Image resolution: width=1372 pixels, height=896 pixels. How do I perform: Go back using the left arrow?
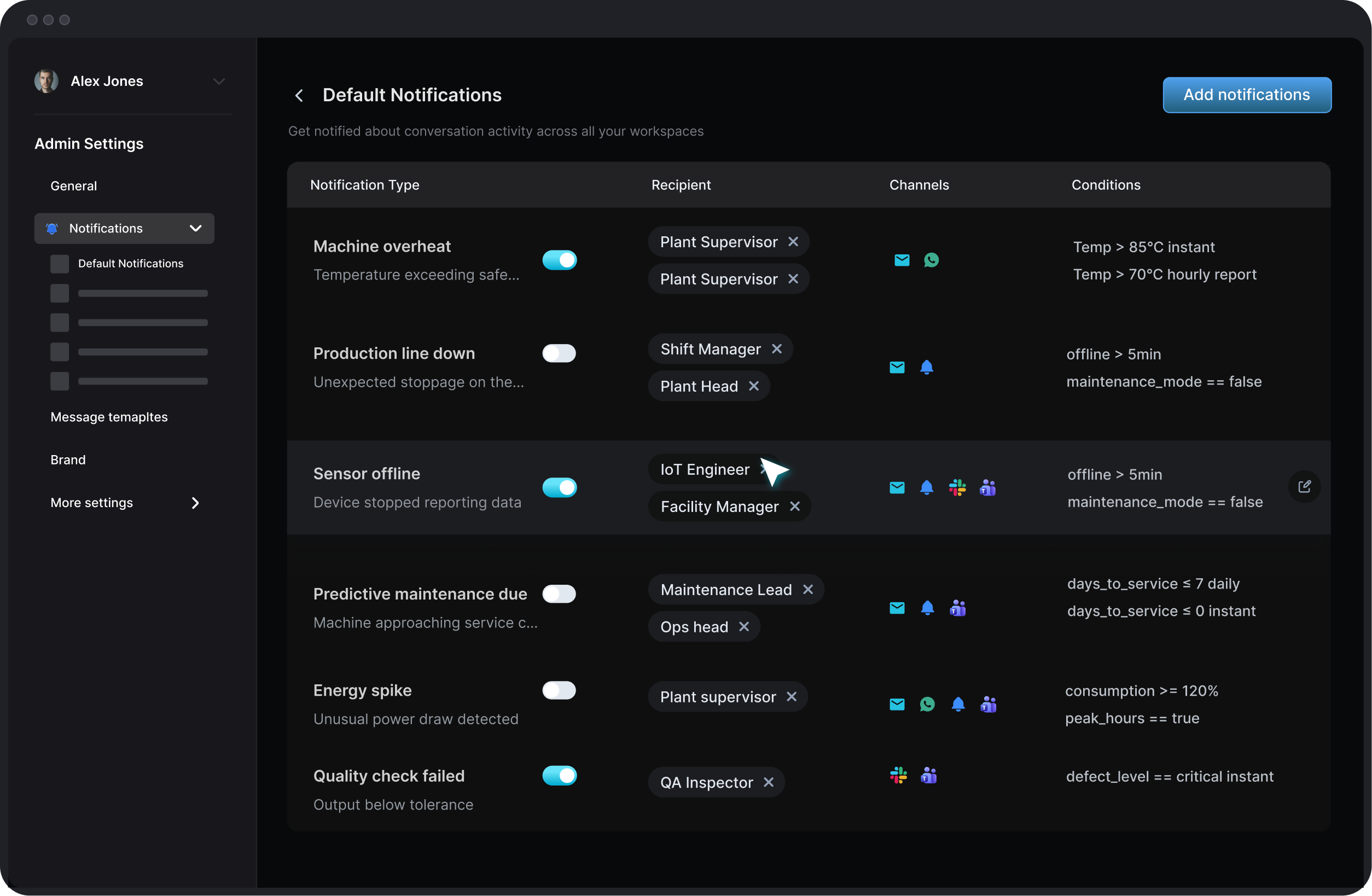point(299,96)
